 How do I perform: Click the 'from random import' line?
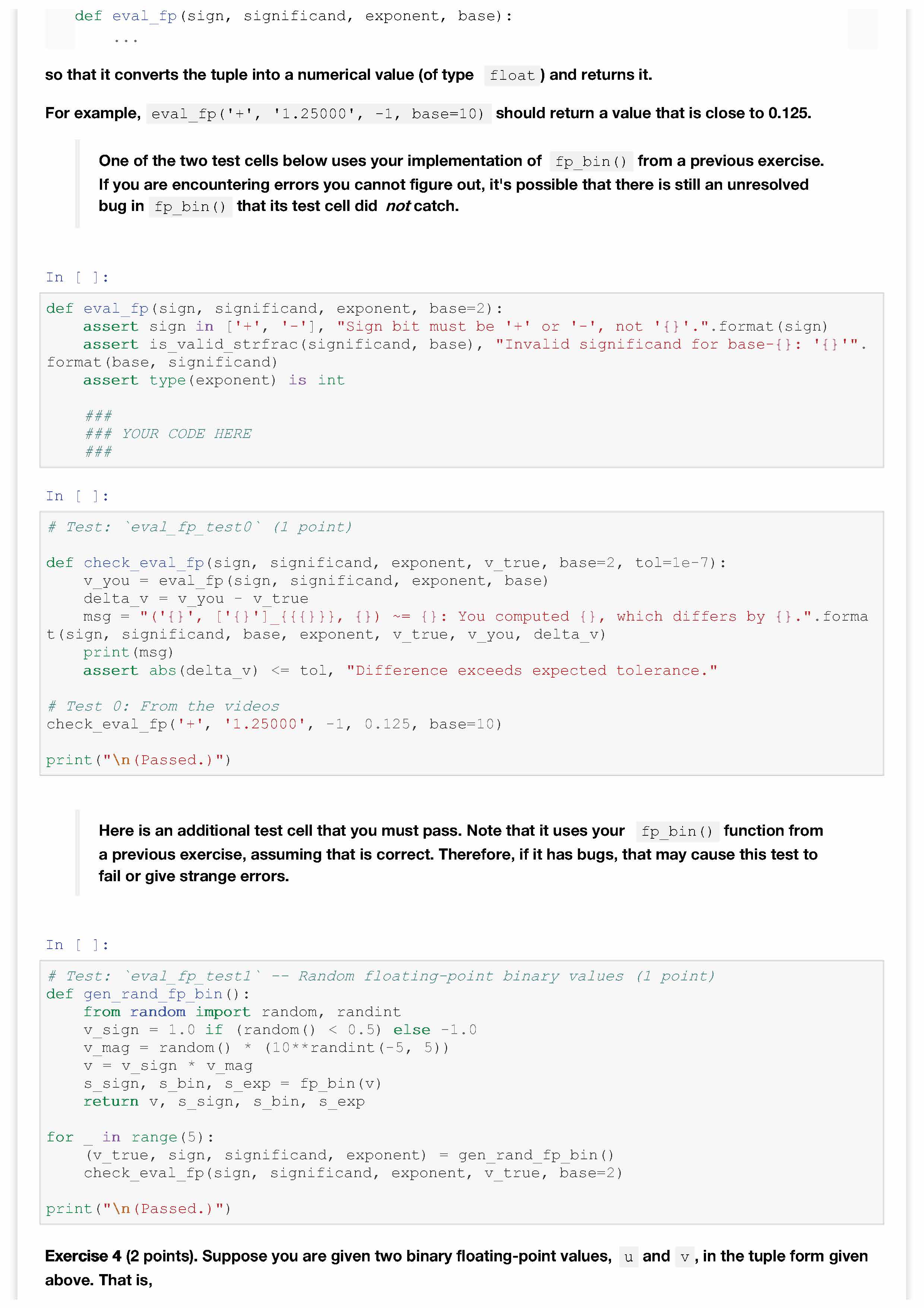click(242, 1012)
